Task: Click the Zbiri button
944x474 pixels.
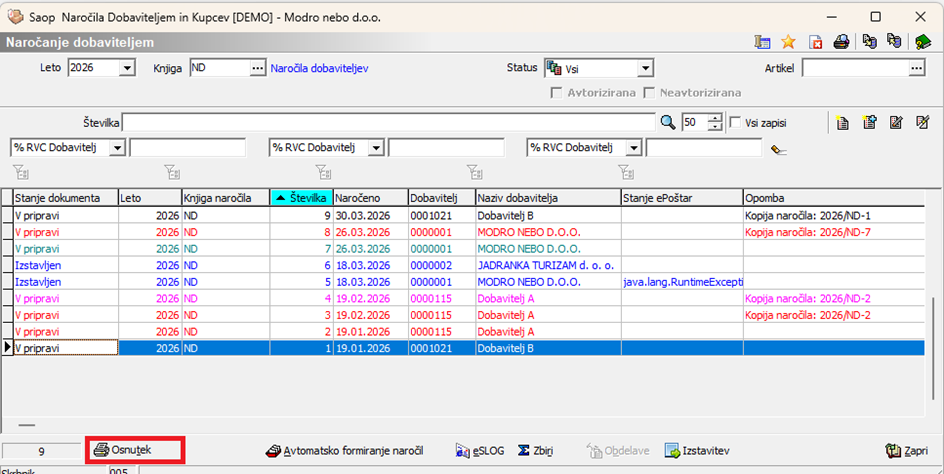Action: 535,451
